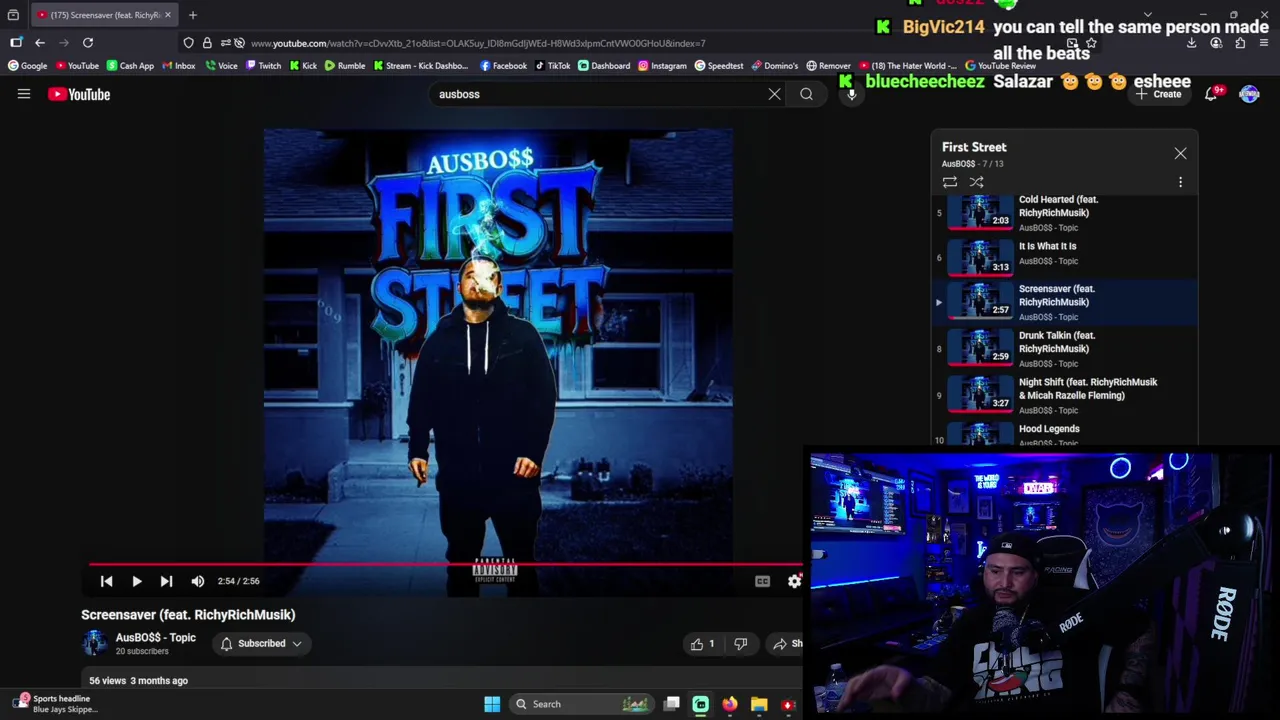
Task: Open File Explorer from the taskbar
Action: coord(759,704)
